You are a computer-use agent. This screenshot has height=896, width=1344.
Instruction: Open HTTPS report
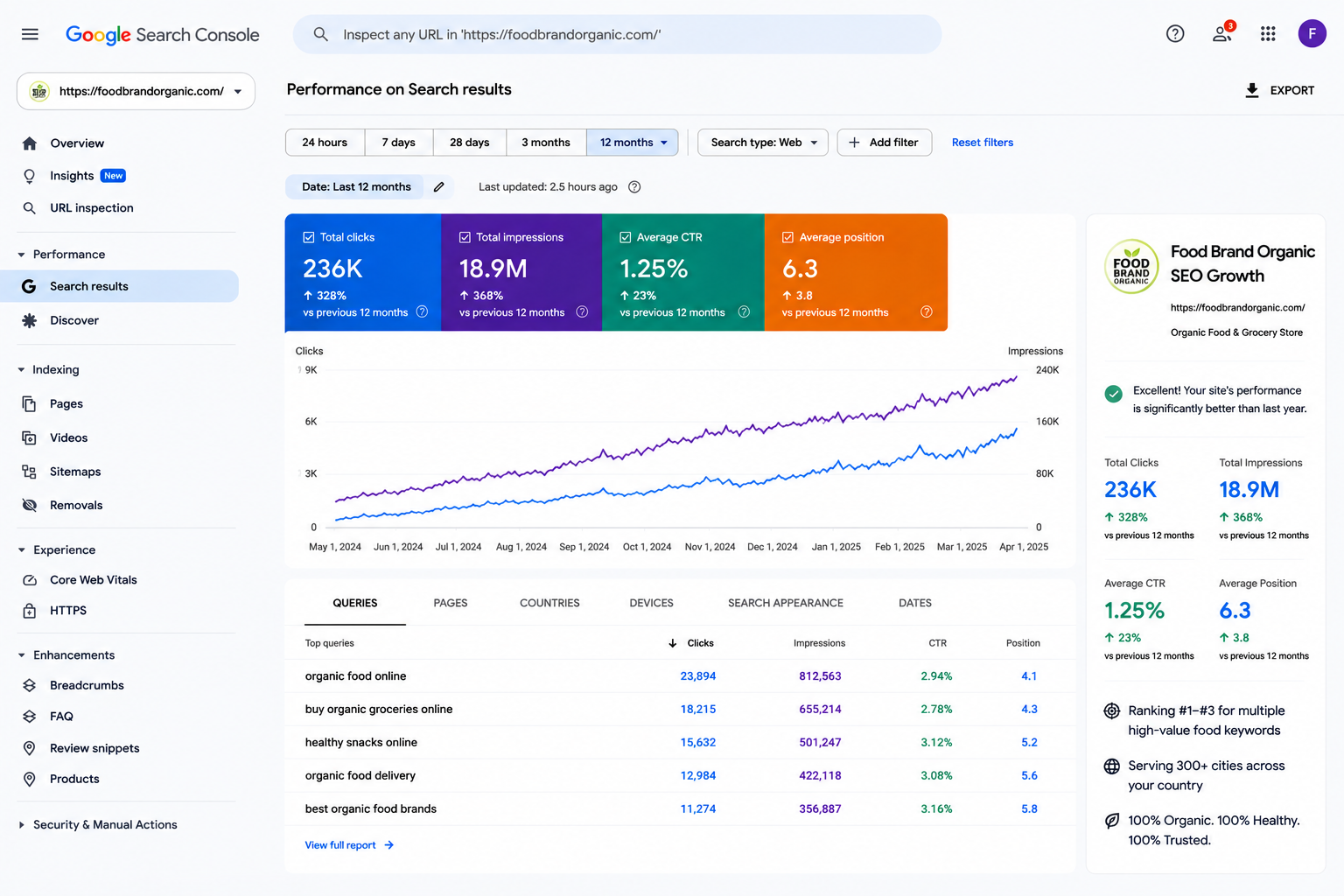click(x=67, y=611)
